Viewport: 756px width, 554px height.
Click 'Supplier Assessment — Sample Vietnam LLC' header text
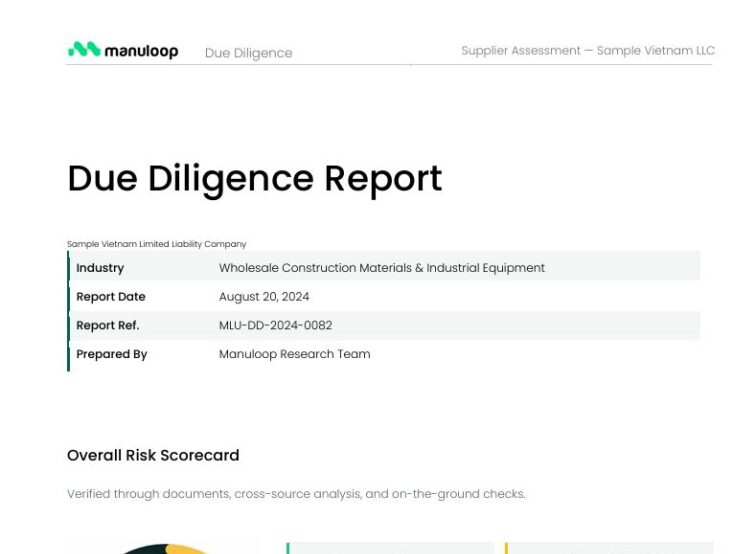(588, 51)
